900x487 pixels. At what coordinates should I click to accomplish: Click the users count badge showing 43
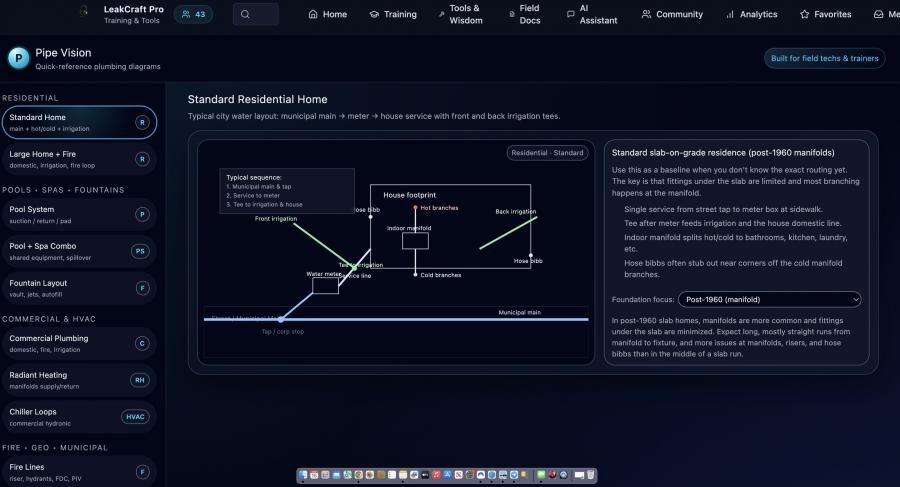point(193,14)
